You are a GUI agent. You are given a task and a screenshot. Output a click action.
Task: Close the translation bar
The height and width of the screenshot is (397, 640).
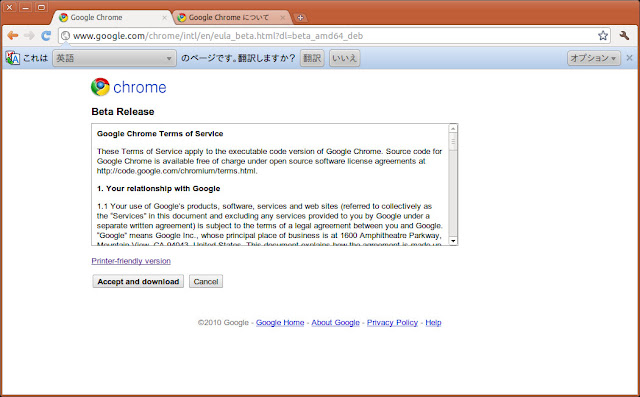pyautogui.click(x=629, y=58)
